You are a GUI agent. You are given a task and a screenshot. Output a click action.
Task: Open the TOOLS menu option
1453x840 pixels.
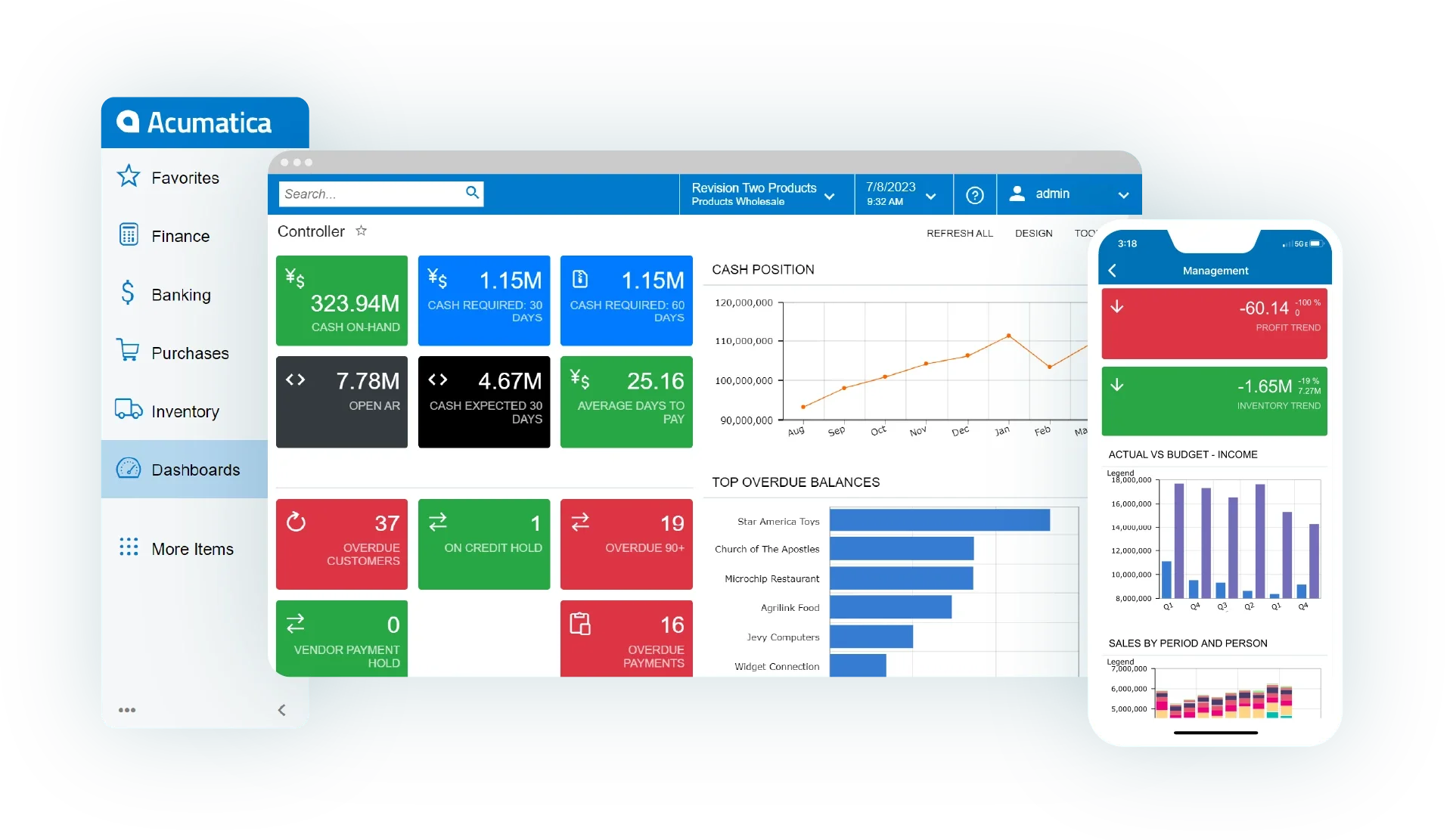1075,233
